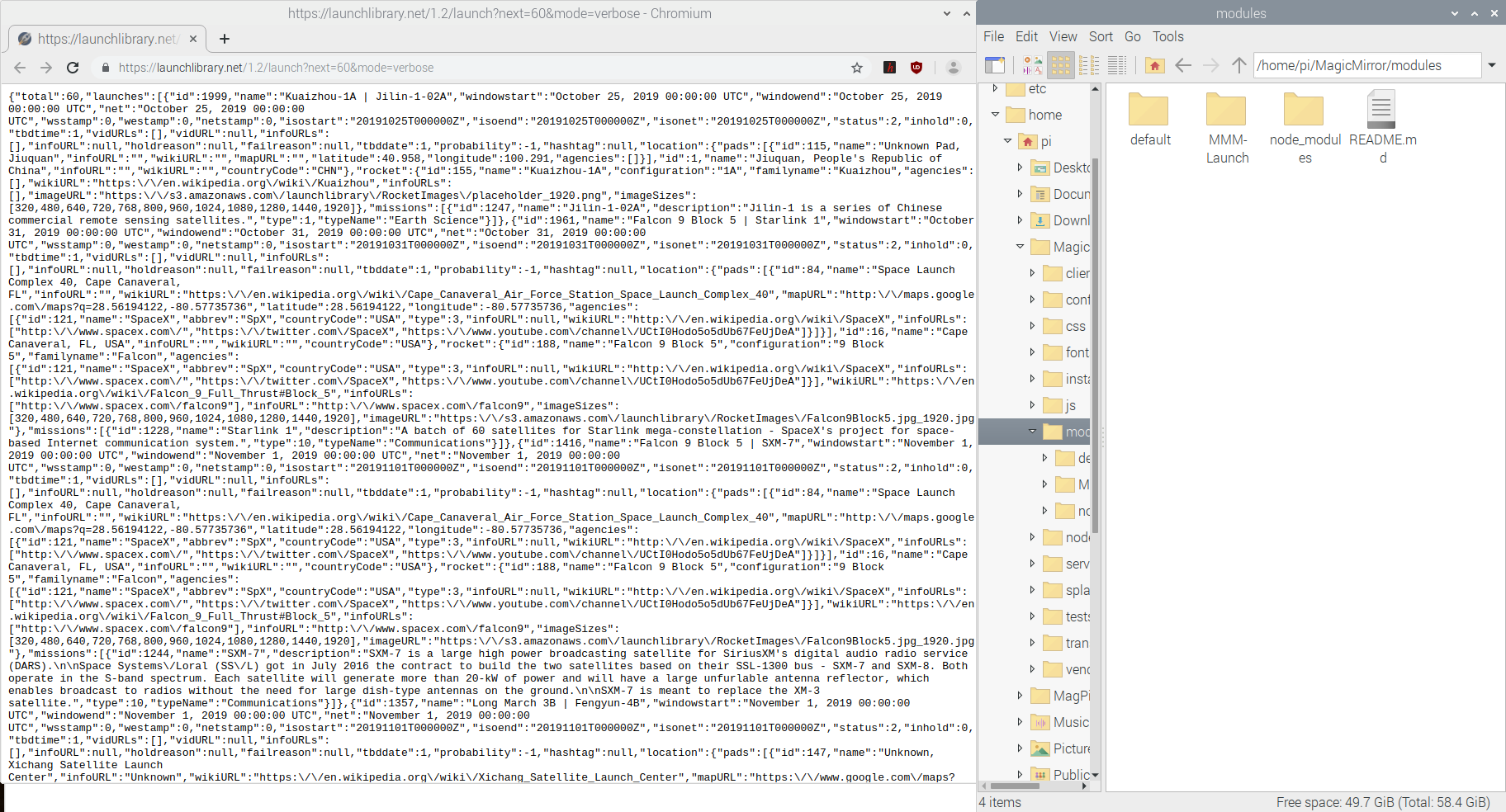This screenshot has width=1506, height=812.
Task: Open the Chromium profile avatar
Action: pyautogui.click(x=953, y=68)
